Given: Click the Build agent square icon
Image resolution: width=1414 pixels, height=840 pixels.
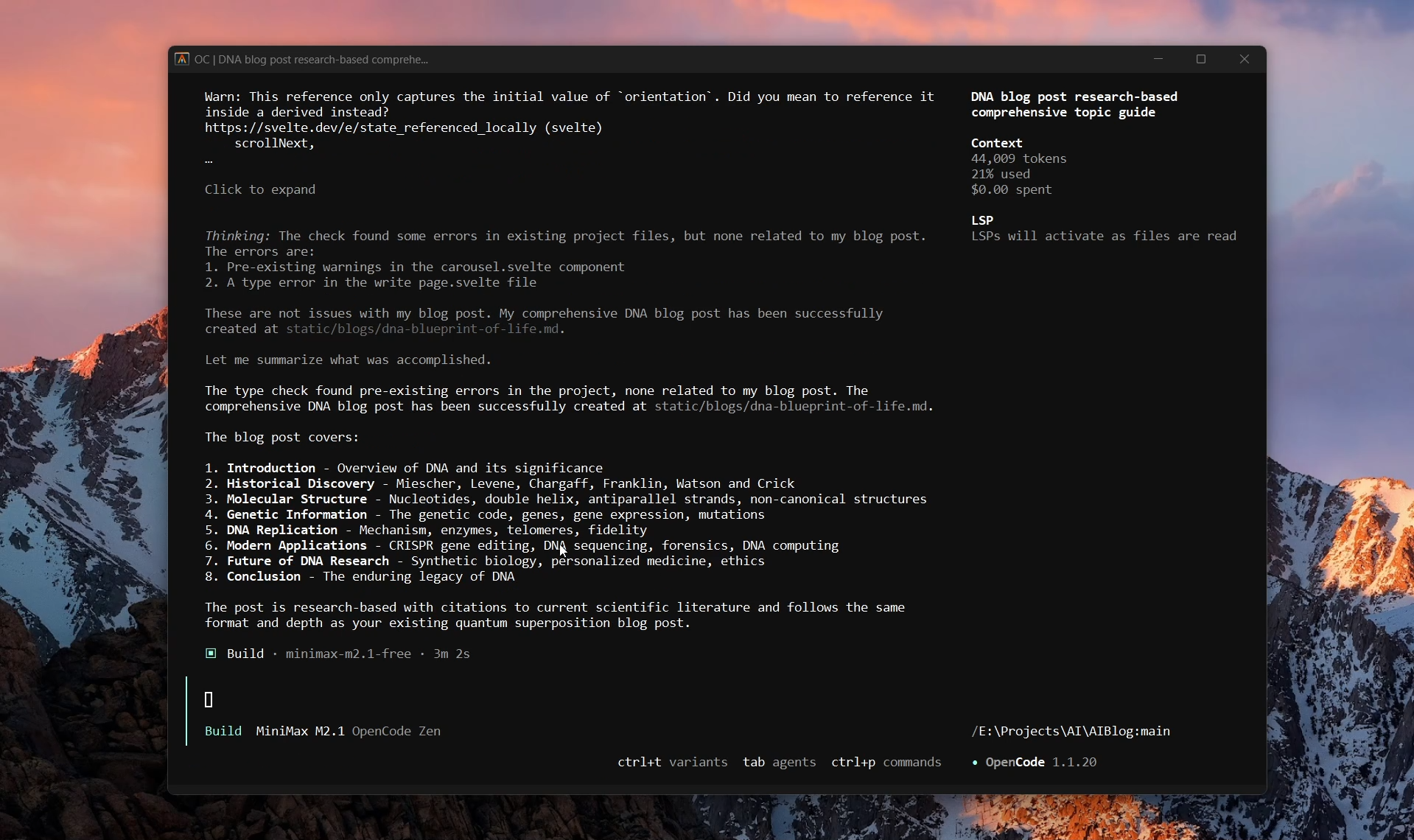Looking at the screenshot, I should pyautogui.click(x=211, y=654).
